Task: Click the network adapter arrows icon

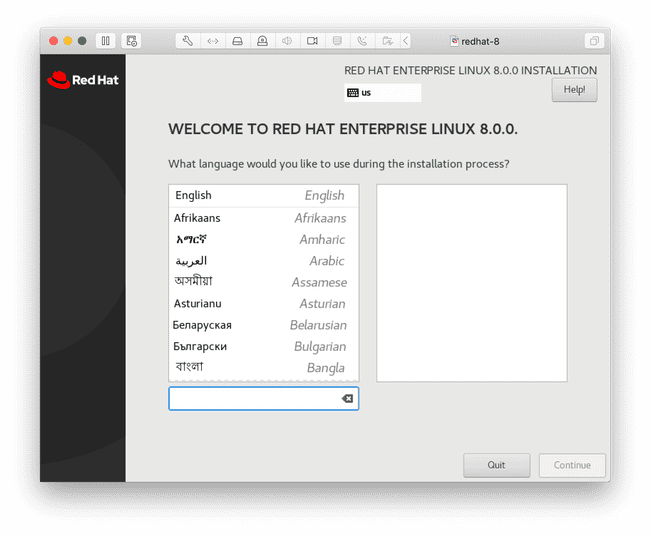Action: 213,41
